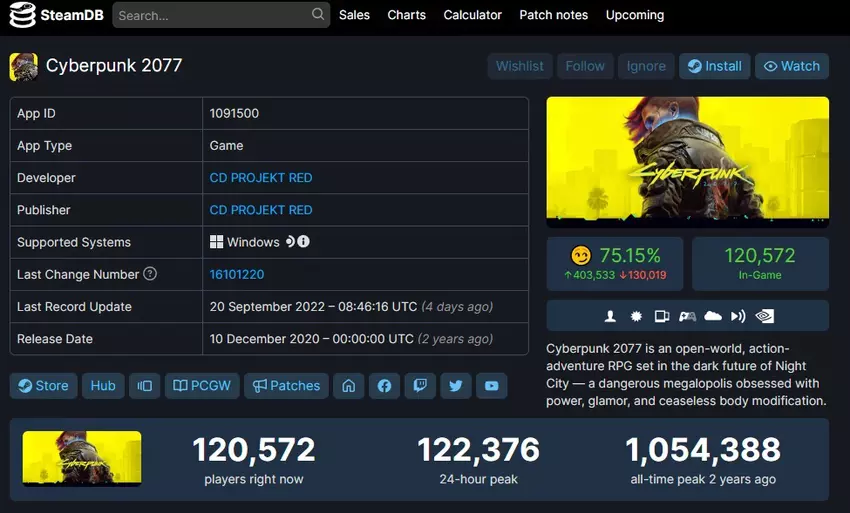Viewport: 850px width, 513px height.
Task: Open the CD PROJEKT RED developer link
Action: click(261, 178)
